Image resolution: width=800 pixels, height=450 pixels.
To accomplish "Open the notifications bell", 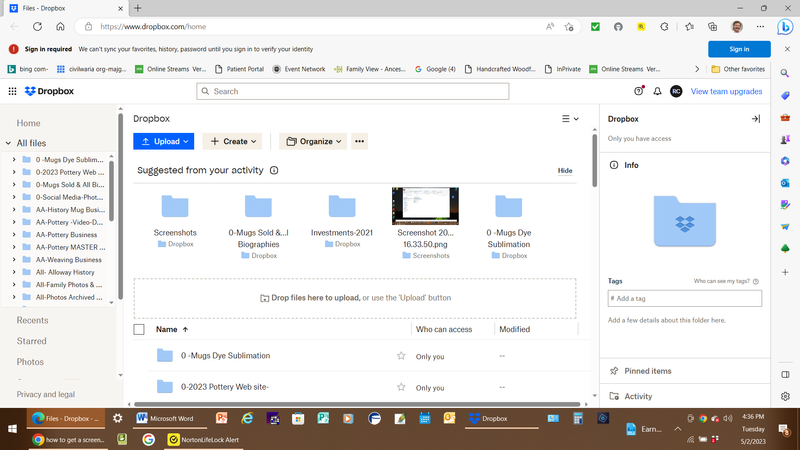I will (657, 91).
